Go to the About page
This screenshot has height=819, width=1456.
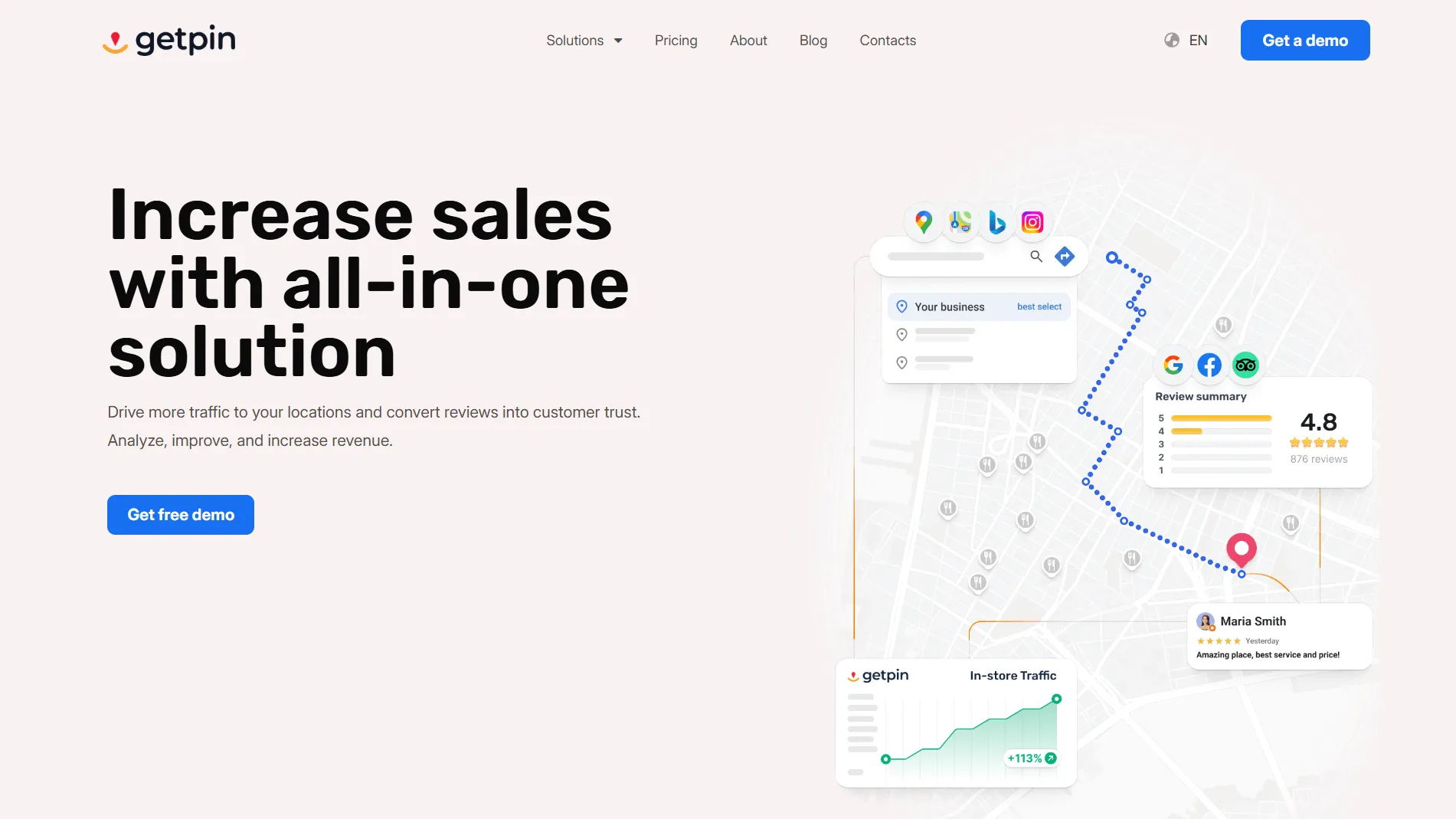(x=748, y=41)
